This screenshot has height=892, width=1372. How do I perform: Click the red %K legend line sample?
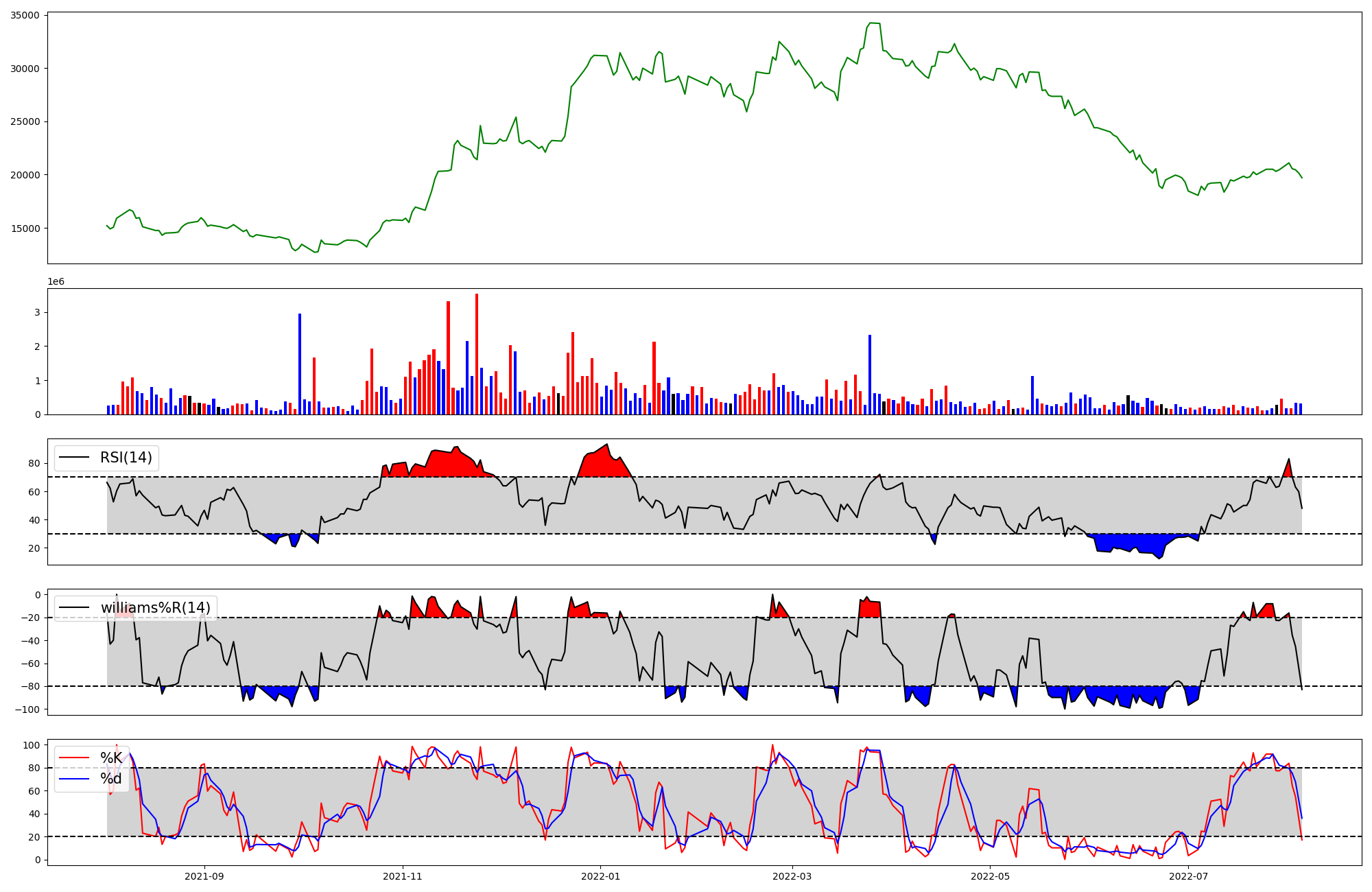(75, 758)
